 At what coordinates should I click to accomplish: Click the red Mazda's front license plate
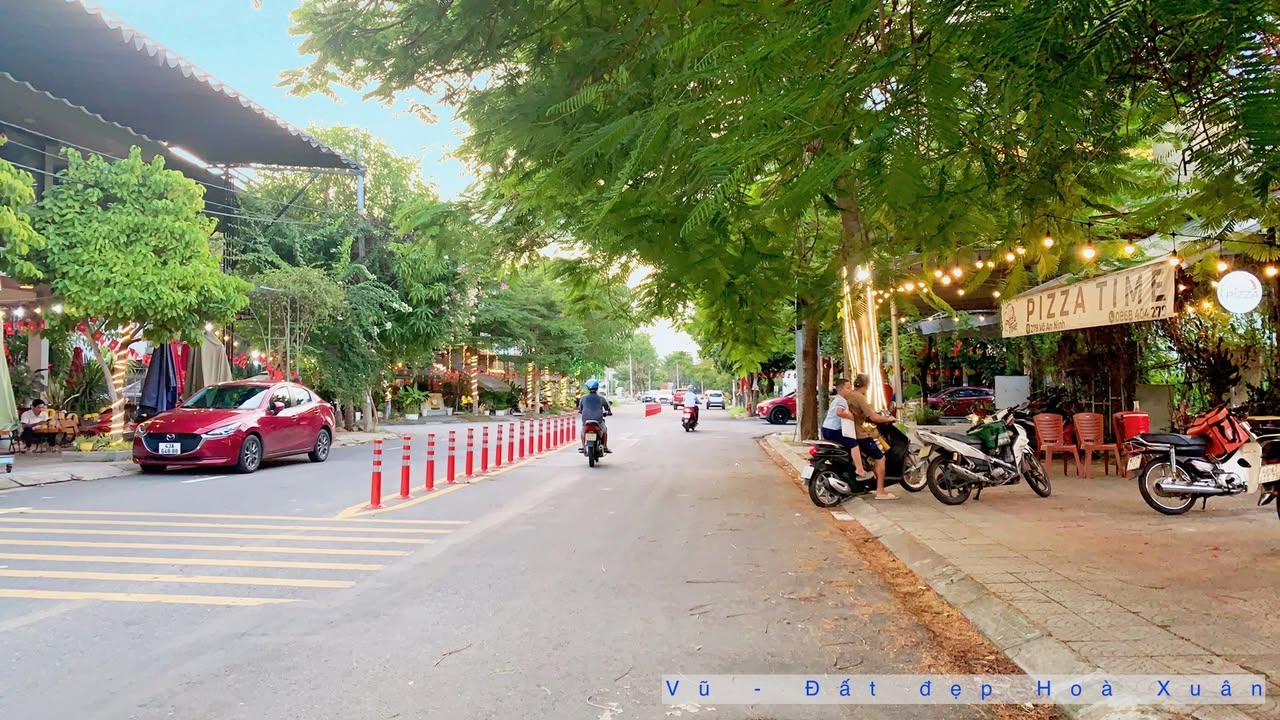169,449
